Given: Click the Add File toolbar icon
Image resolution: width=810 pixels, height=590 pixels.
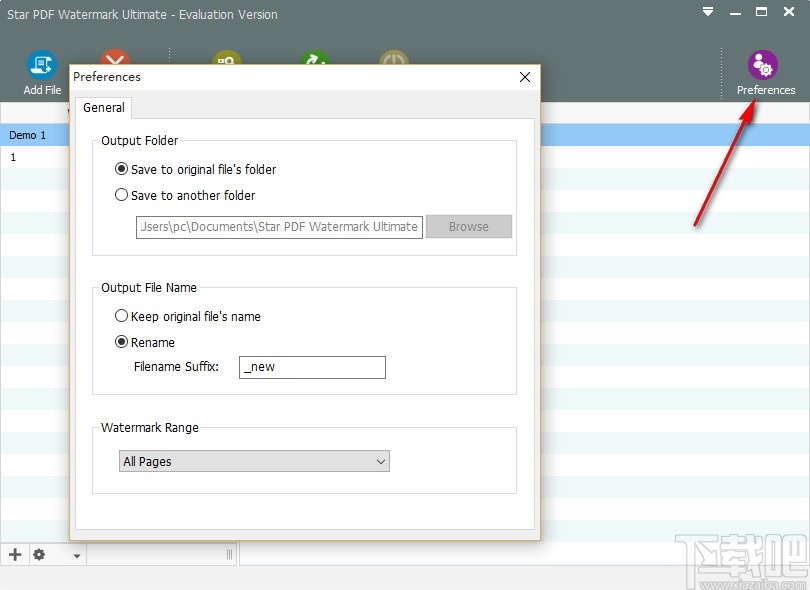Looking at the screenshot, I should pyautogui.click(x=42, y=72).
